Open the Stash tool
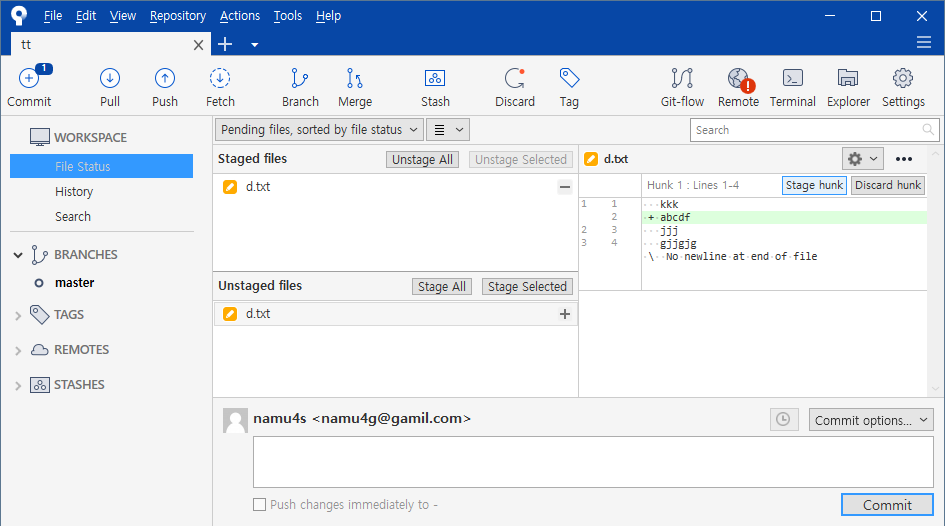 (x=435, y=86)
